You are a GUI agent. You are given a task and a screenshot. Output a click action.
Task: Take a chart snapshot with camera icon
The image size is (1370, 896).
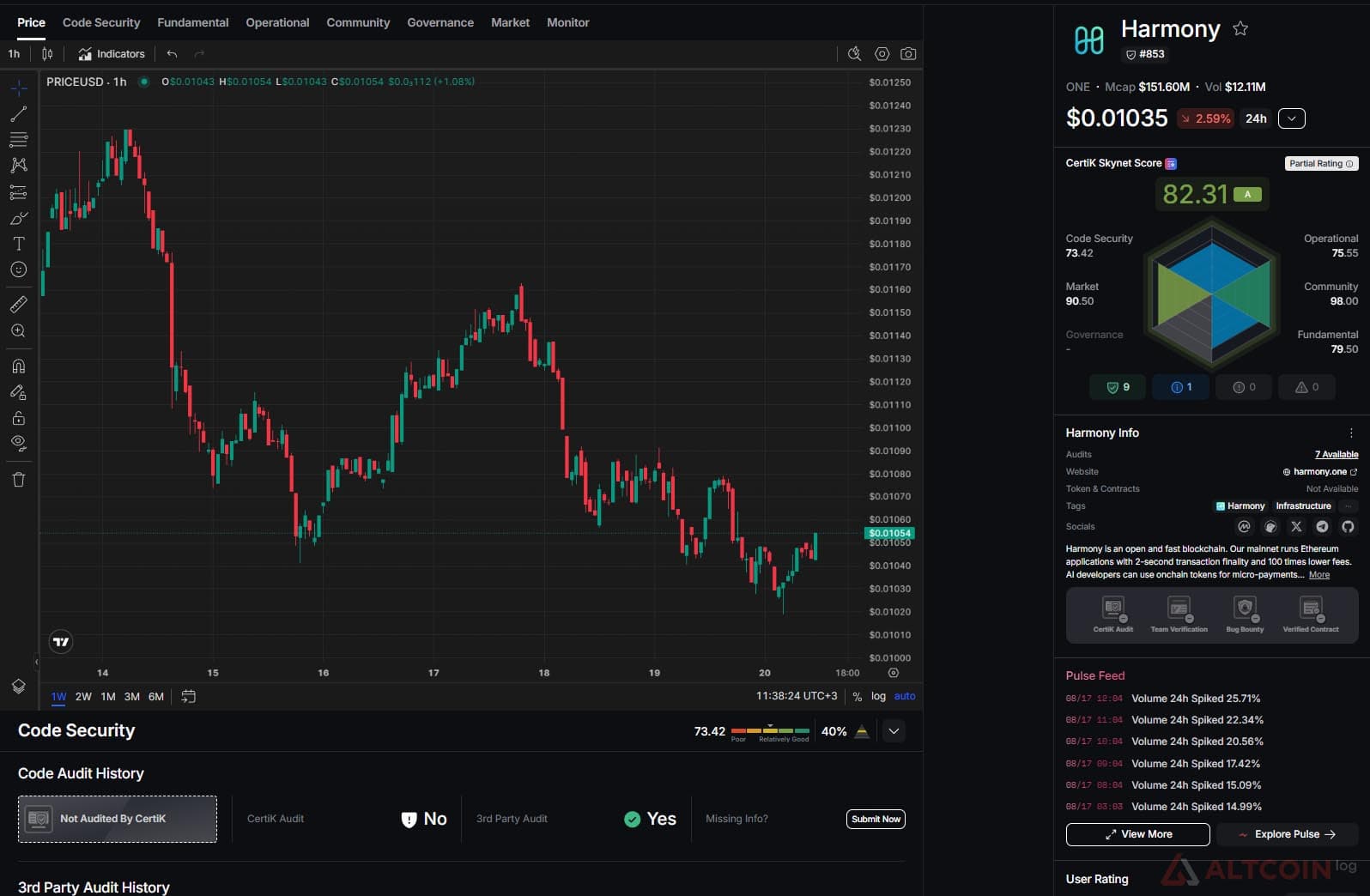908,53
